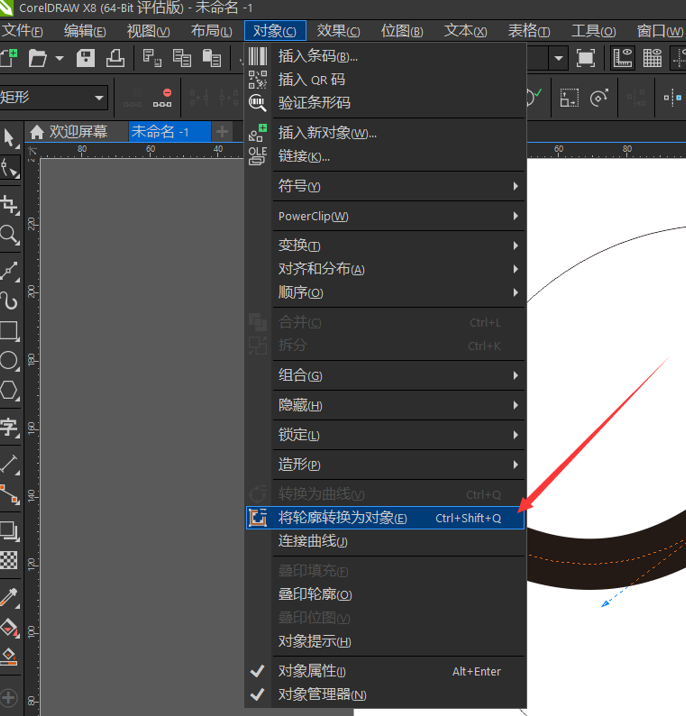This screenshot has height=716, width=686.
Task: Expand the 符号 submenu
Action: coord(385,186)
